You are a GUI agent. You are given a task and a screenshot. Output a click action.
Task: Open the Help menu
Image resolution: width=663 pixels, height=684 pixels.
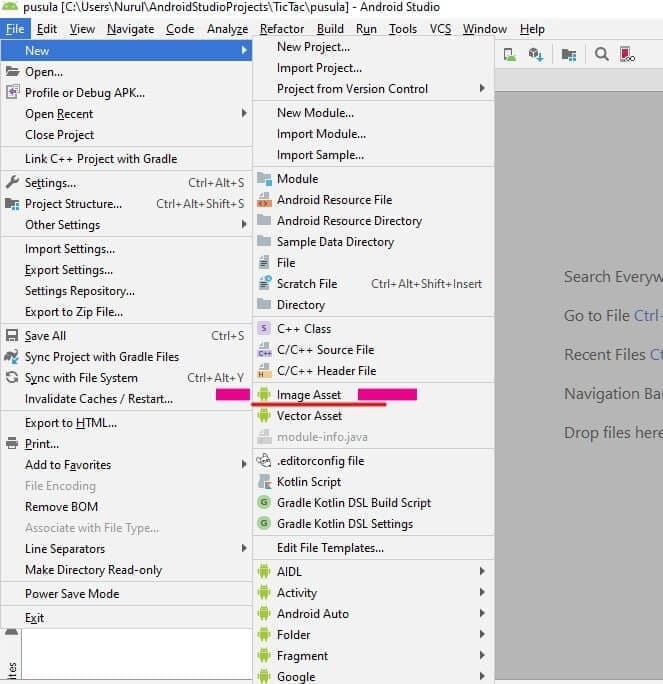click(x=532, y=29)
